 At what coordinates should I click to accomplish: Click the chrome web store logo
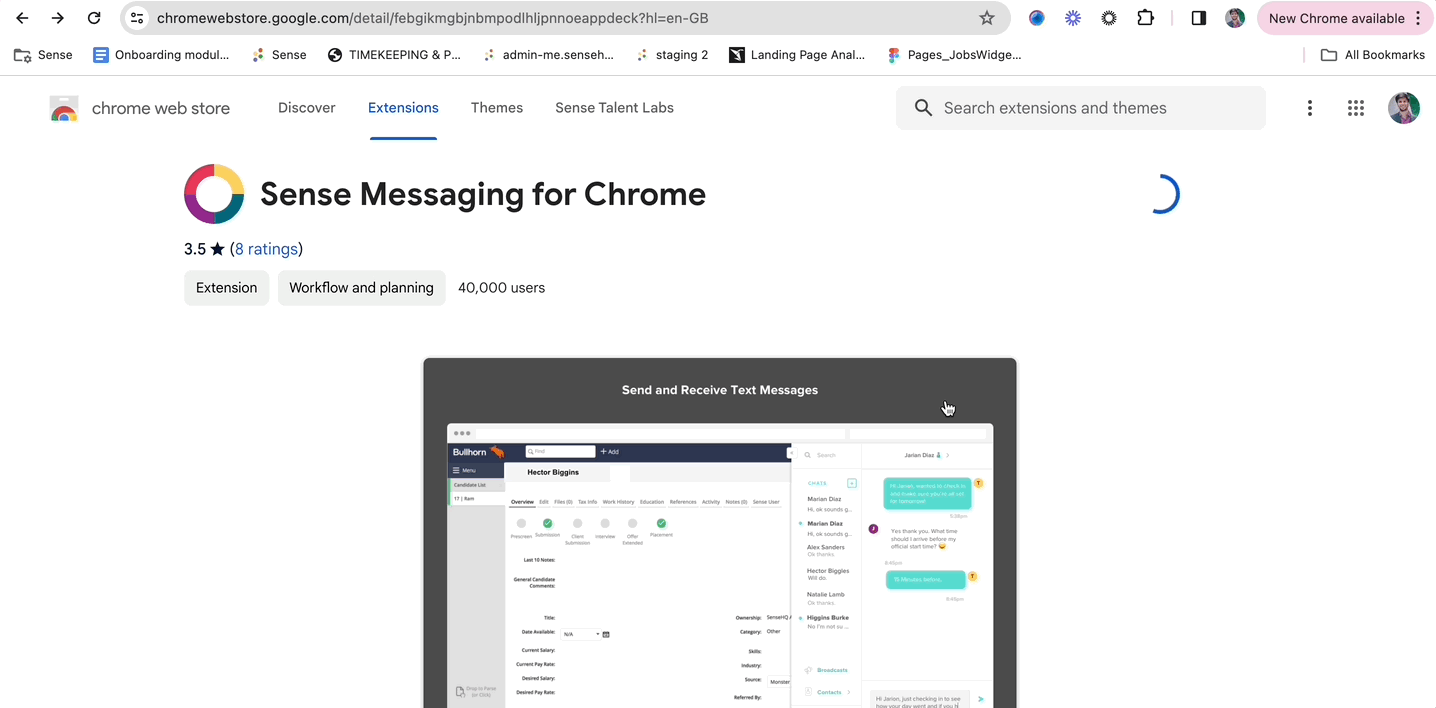coord(140,108)
